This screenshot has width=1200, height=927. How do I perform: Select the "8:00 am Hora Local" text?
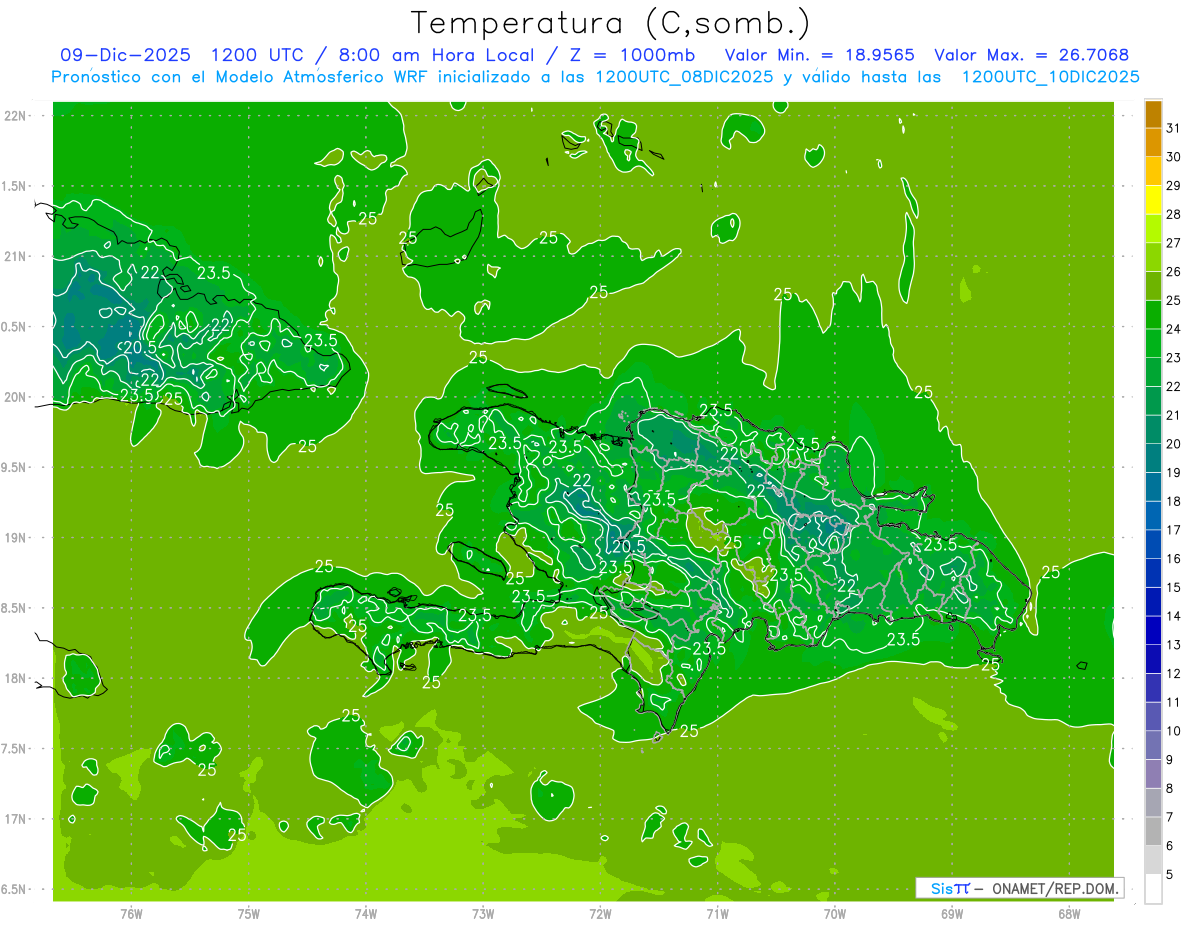pos(439,55)
